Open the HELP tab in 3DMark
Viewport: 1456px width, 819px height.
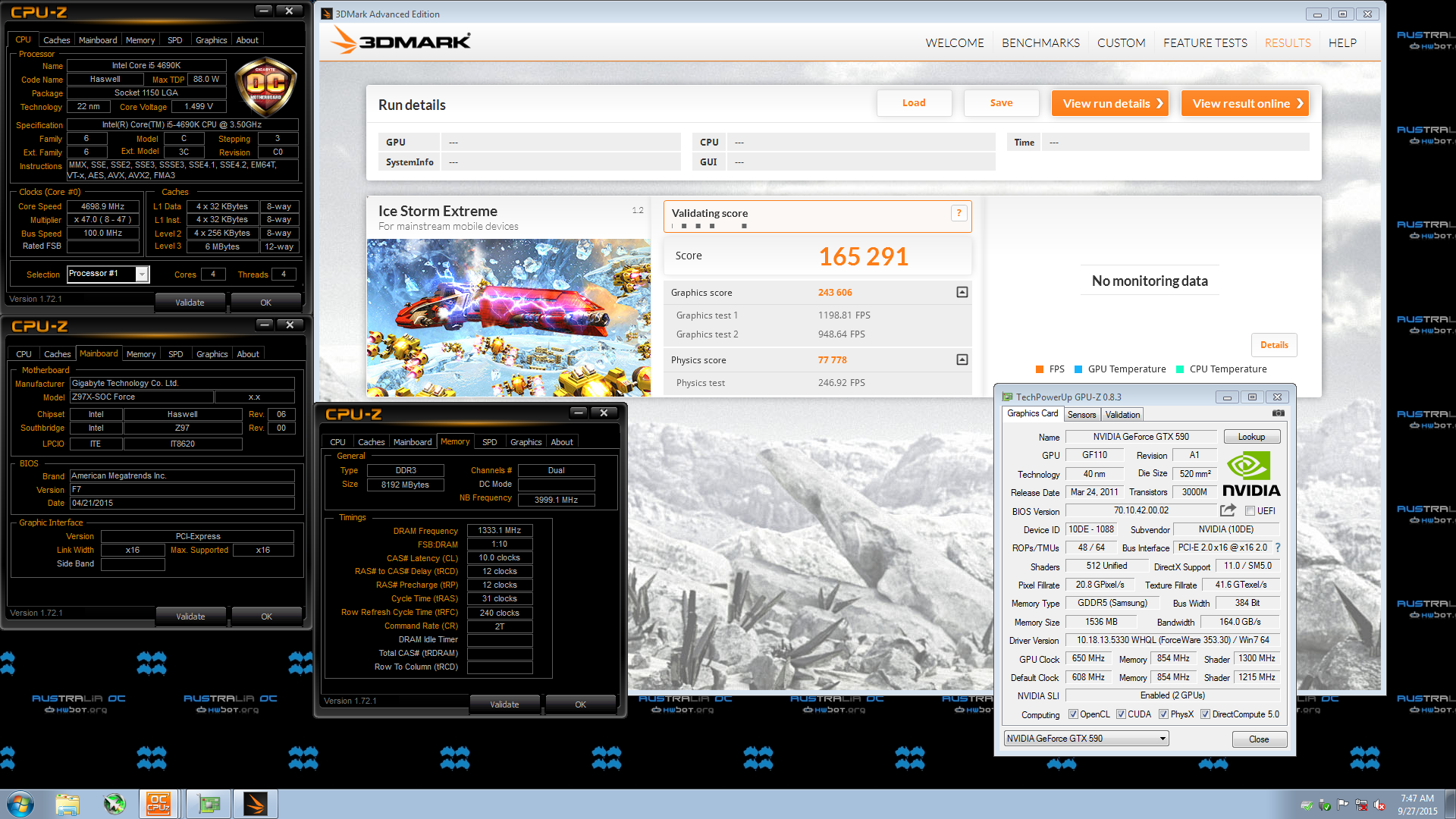pos(1342,43)
